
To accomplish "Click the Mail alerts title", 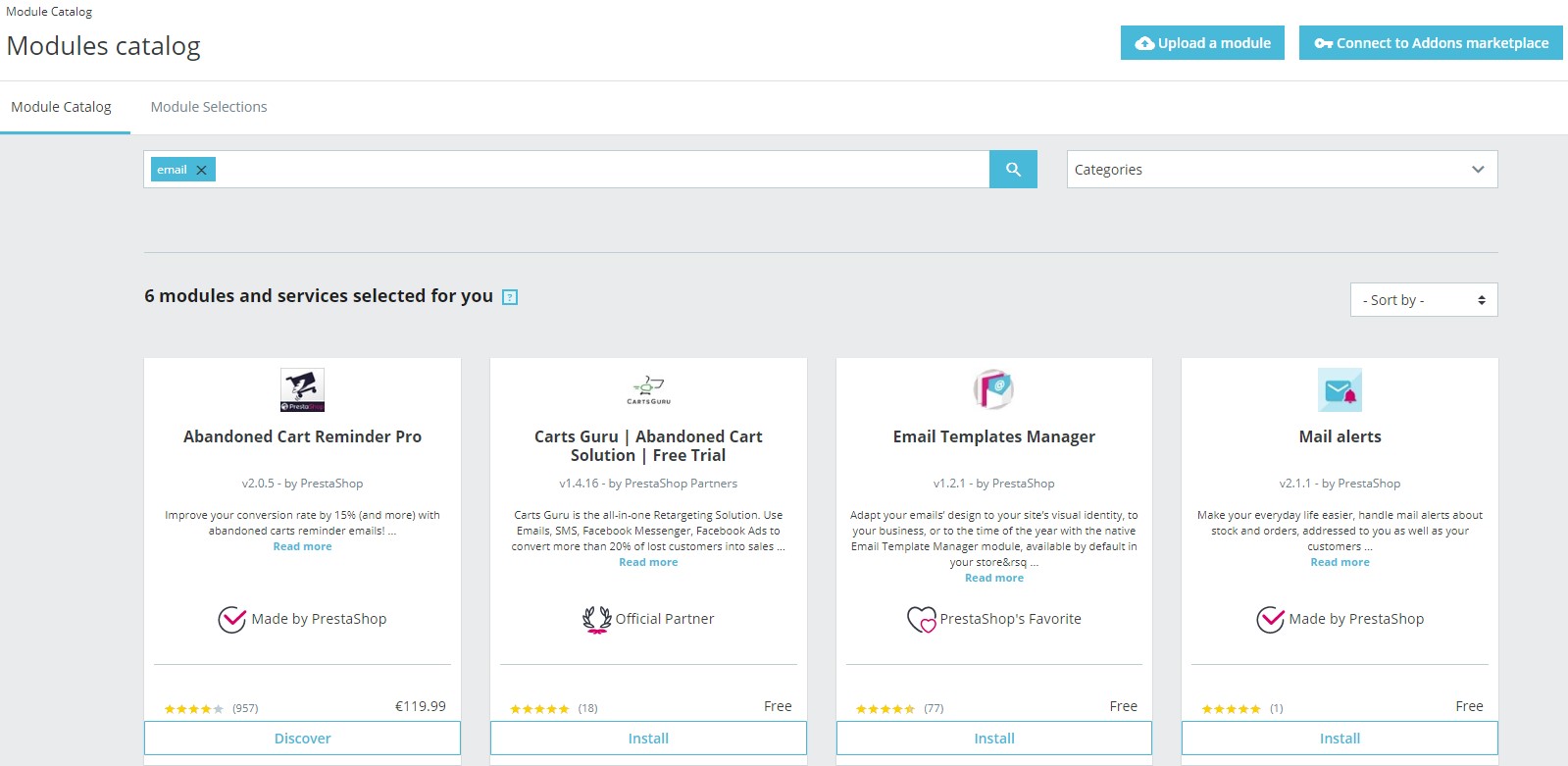I will (x=1340, y=436).
